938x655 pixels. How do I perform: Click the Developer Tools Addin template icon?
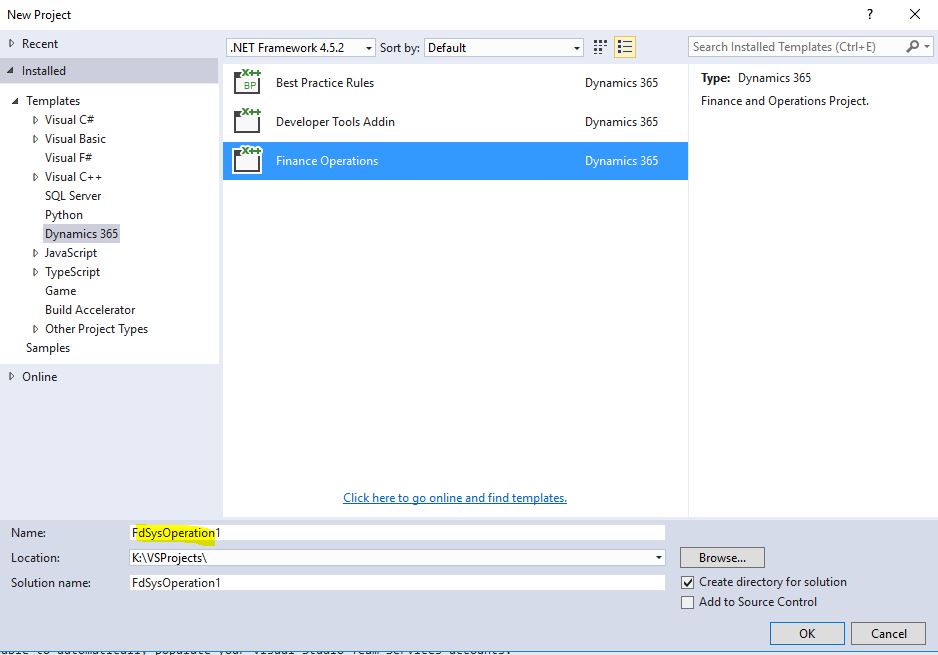pos(247,122)
